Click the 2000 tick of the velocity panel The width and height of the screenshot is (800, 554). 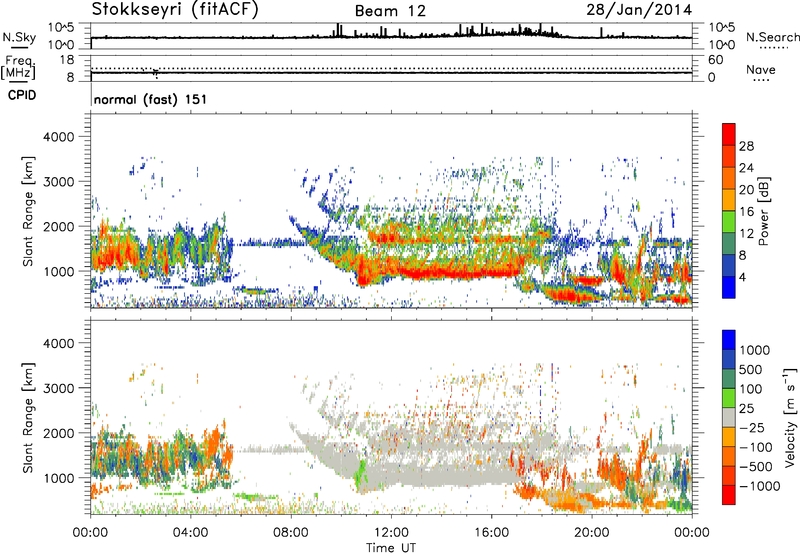58,433
